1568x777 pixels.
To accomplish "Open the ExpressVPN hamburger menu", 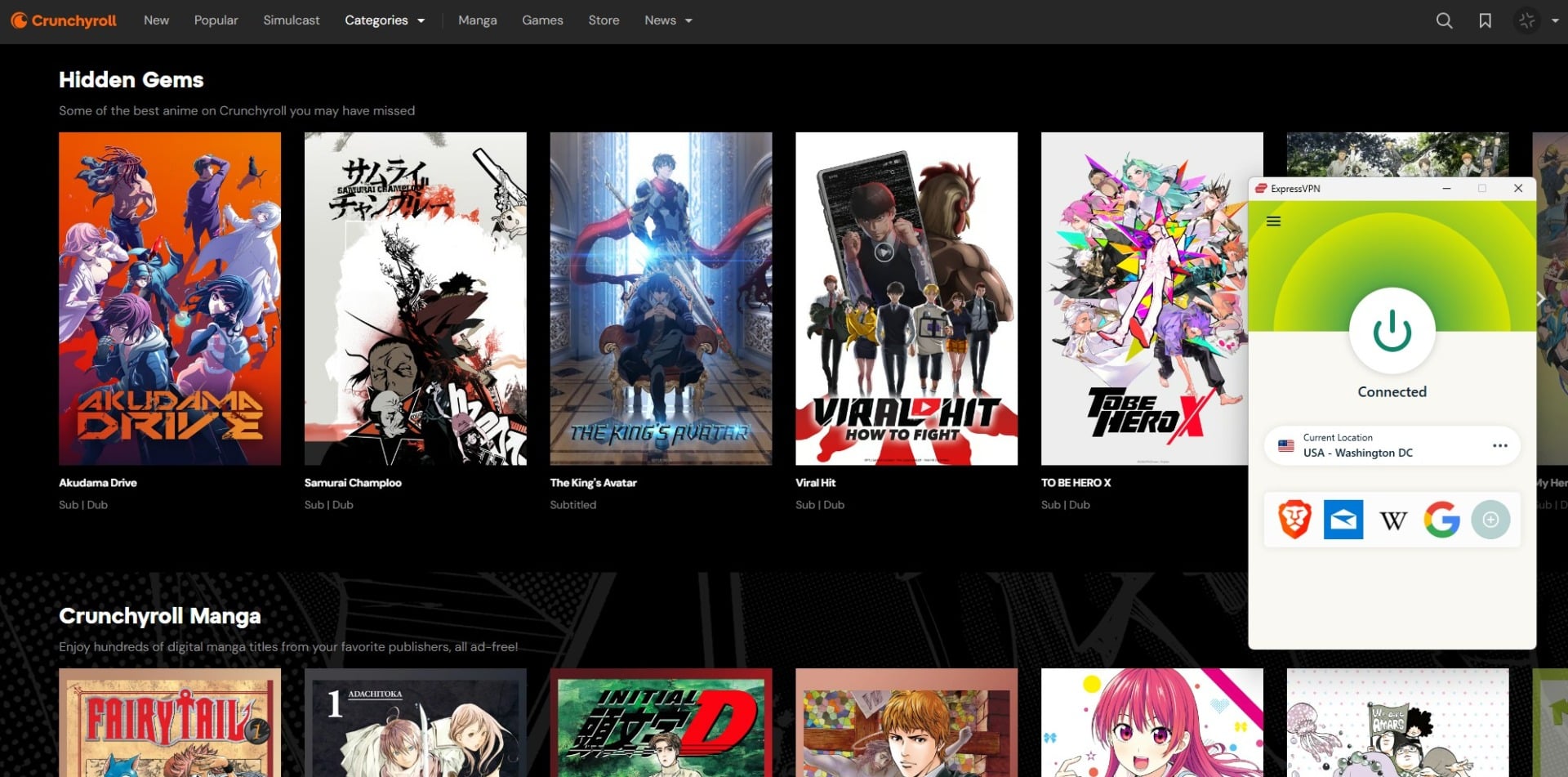I will [1273, 221].
